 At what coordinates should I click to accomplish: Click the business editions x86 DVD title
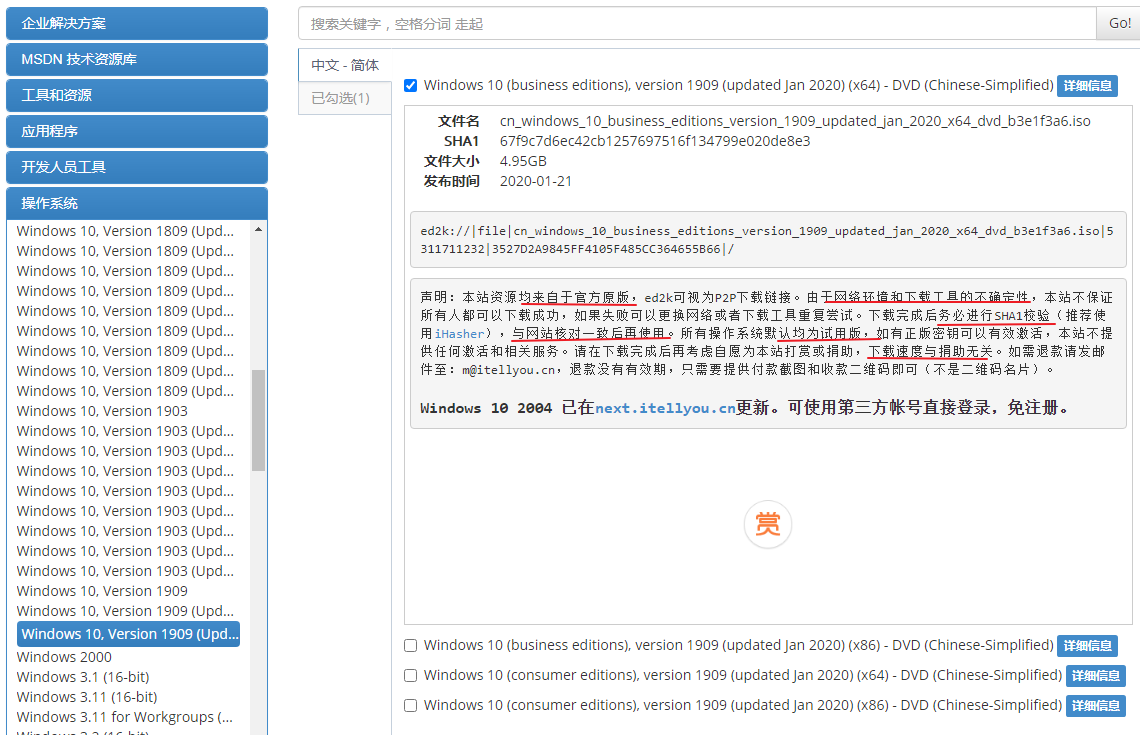pyautogui.click(x=739, y=645)
